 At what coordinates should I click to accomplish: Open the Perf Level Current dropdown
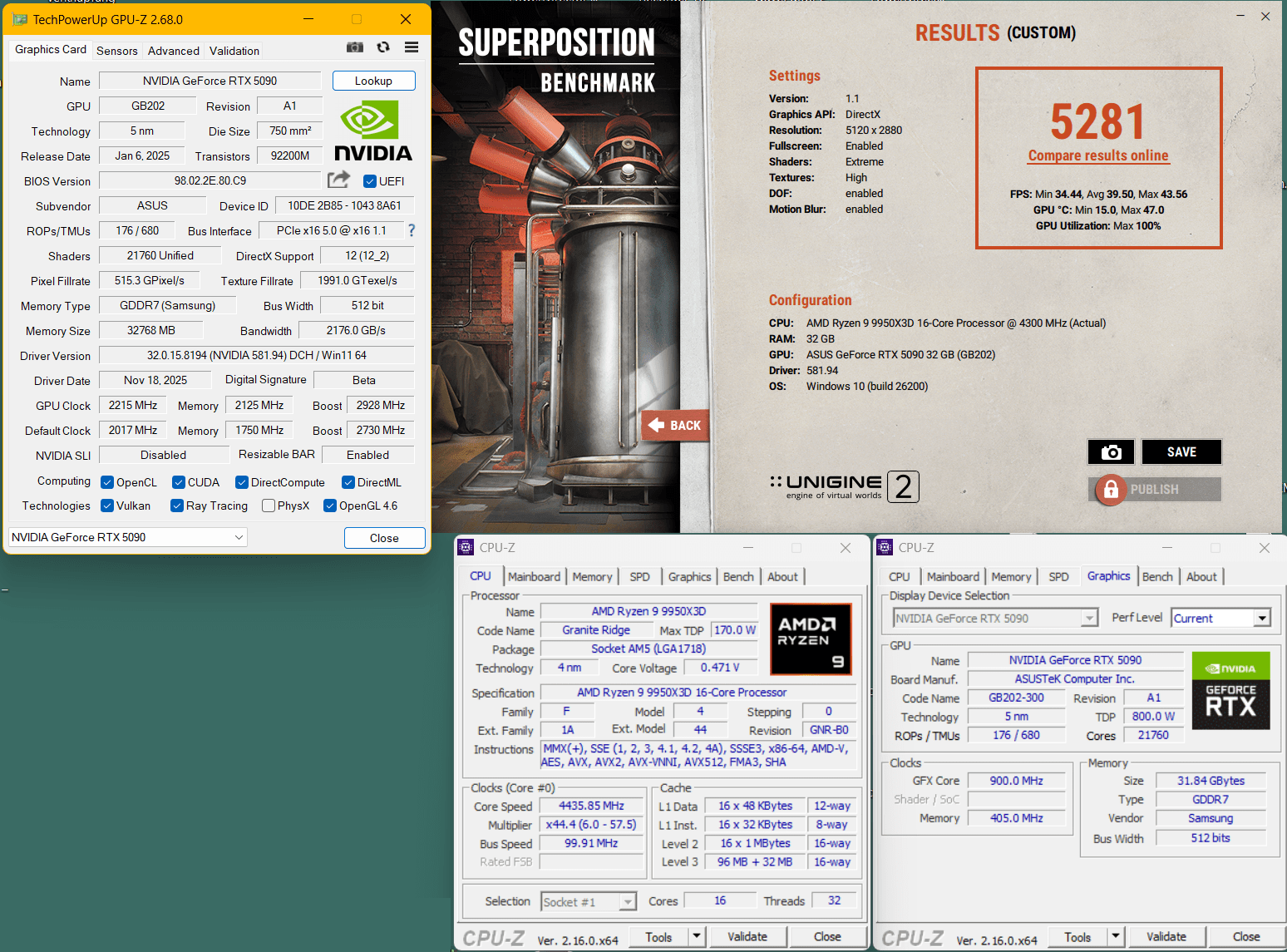(1221, 618)
